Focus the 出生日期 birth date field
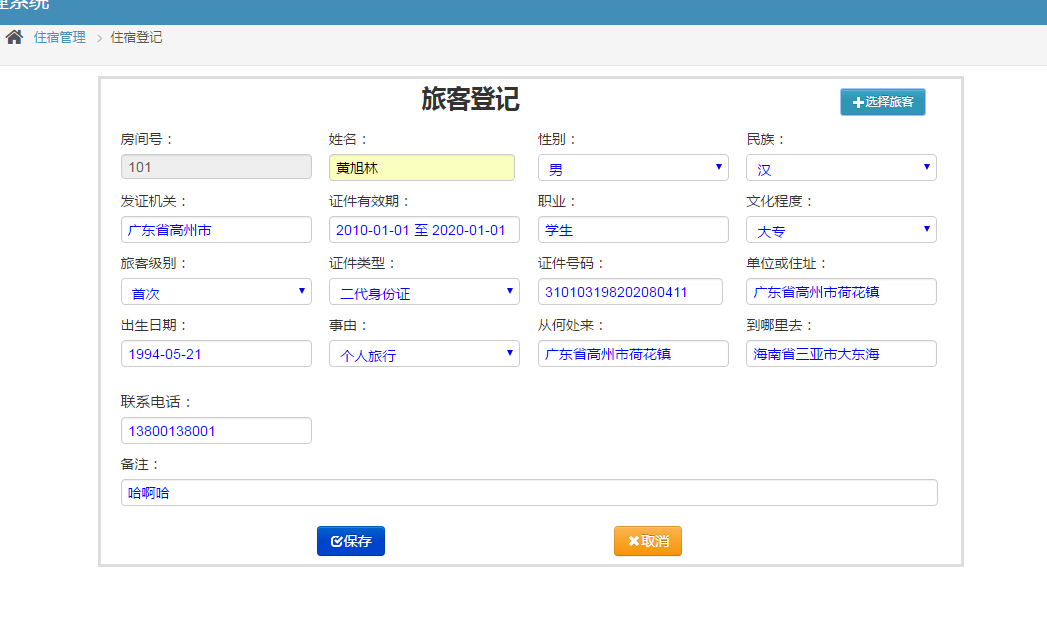Viewport: 1047px width, 628px height. (216, 354)
